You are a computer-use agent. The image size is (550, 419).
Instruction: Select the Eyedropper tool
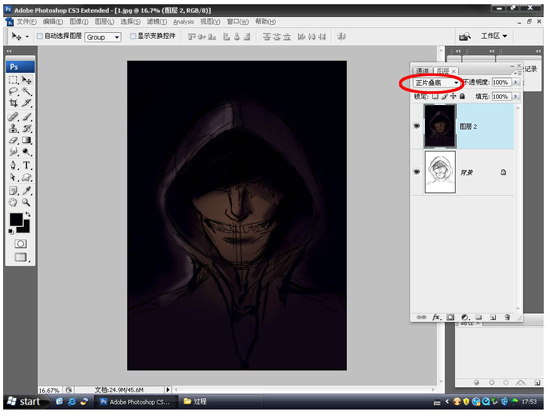pos(27,190)
